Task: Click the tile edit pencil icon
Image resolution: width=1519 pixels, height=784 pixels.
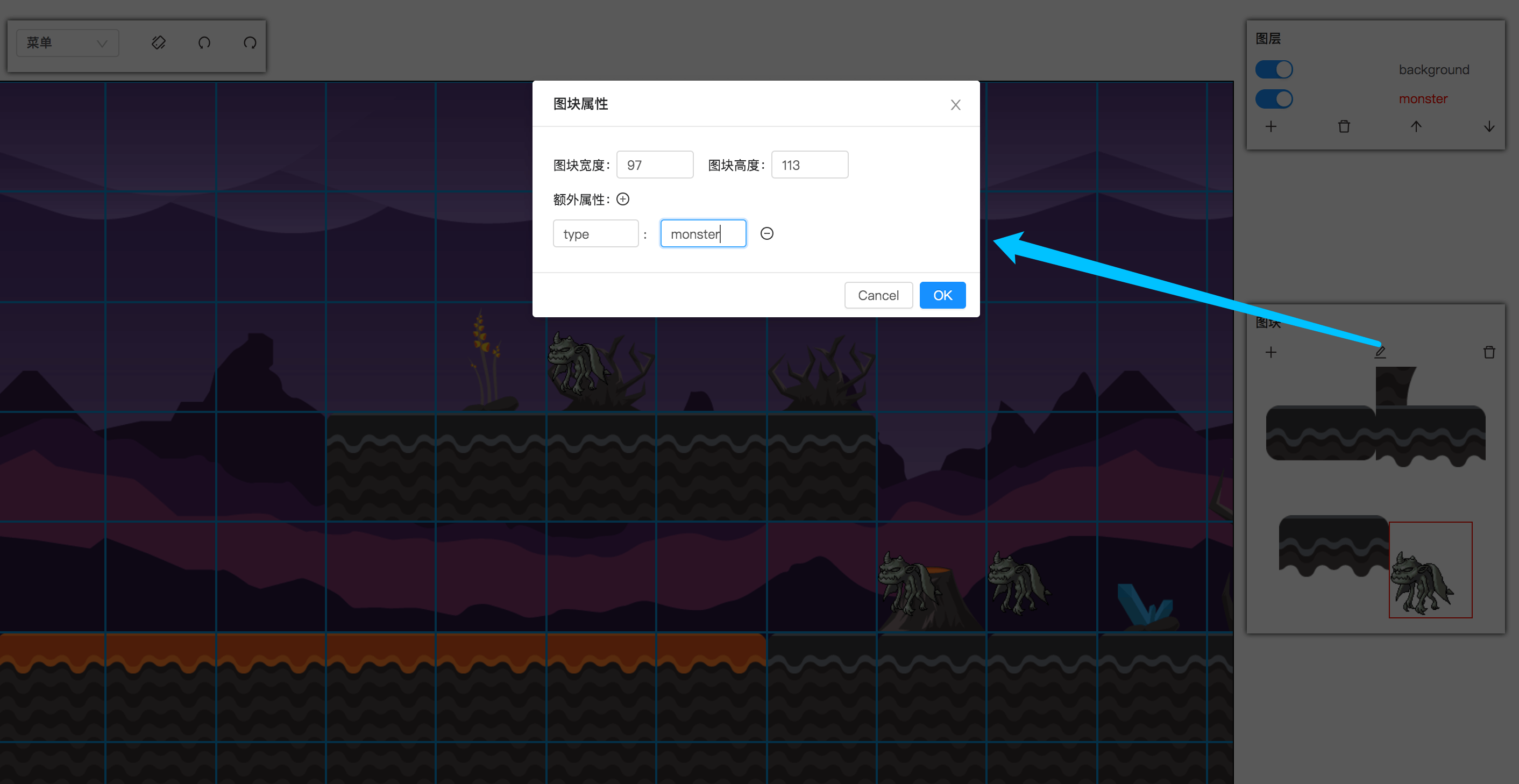Action: (1380, 352)
